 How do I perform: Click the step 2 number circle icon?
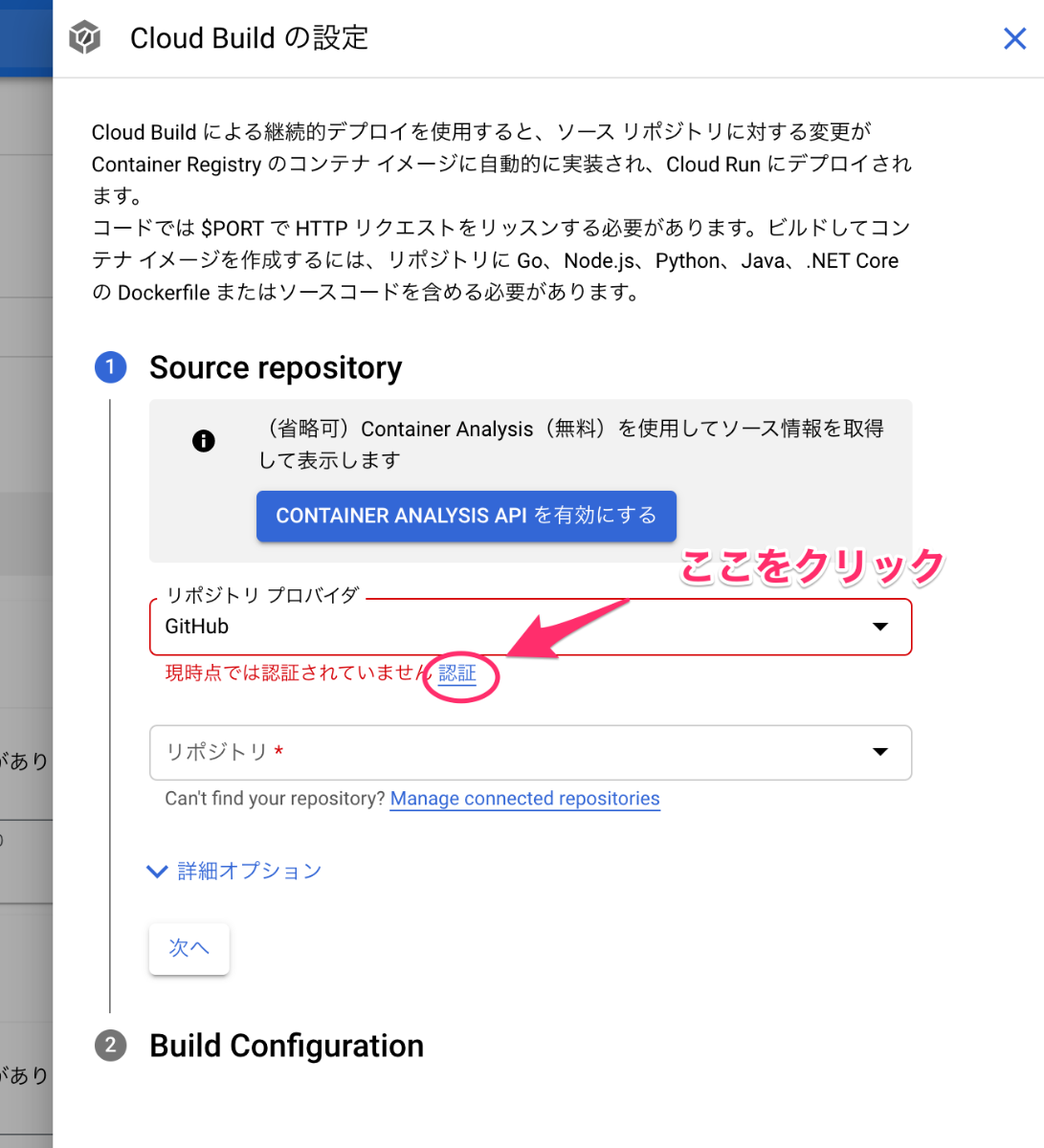coord(110,1046)
